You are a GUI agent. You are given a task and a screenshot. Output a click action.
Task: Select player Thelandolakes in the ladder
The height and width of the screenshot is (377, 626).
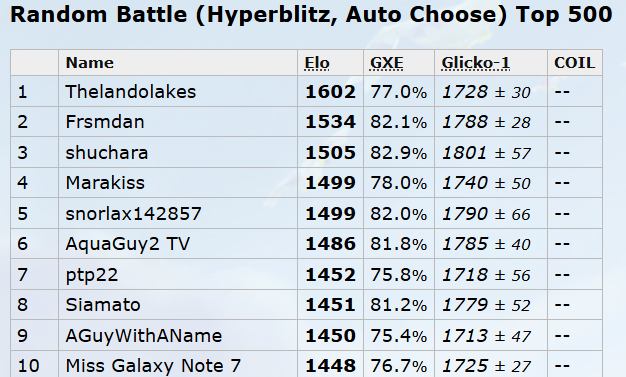coord(131,92)
